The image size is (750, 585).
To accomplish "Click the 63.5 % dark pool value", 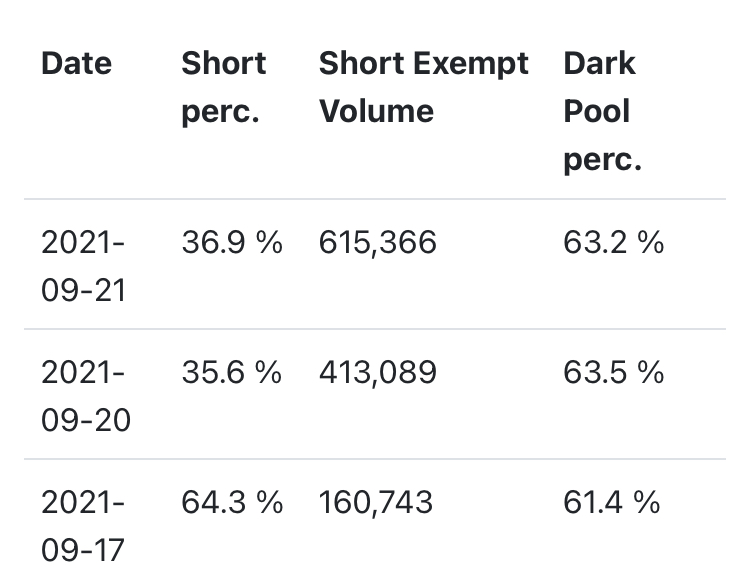I will (x=613, y=372).
